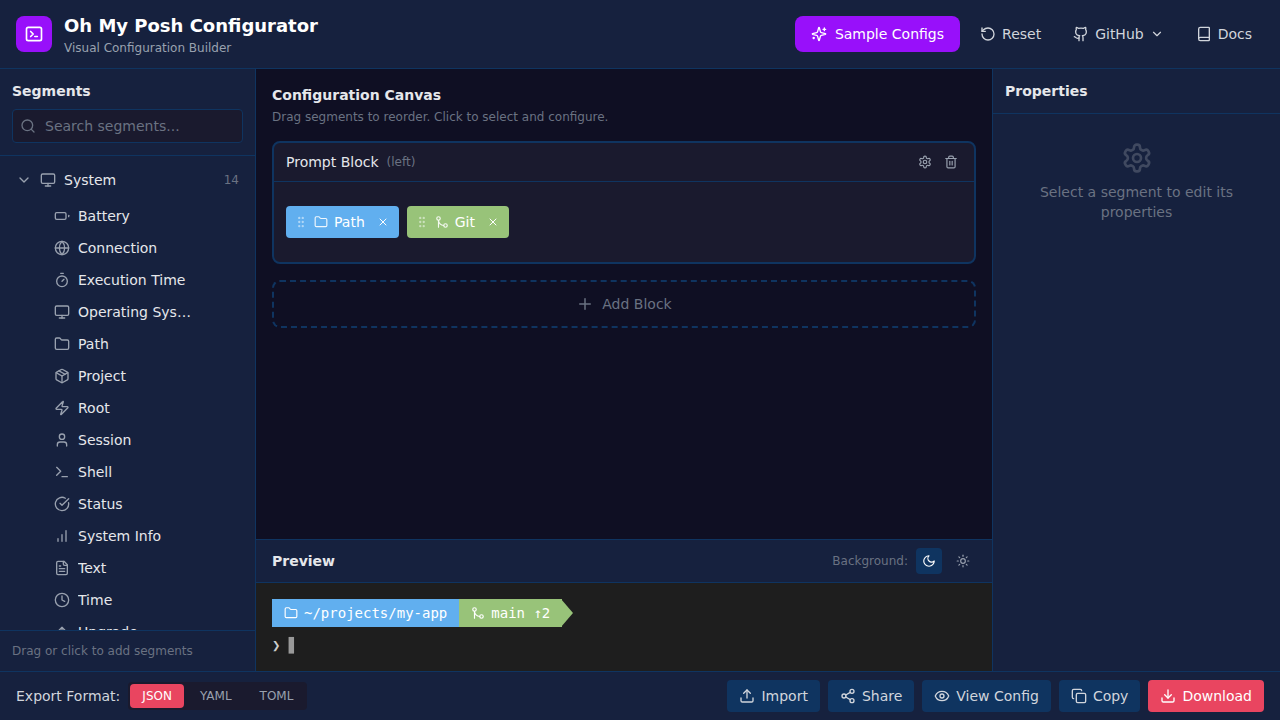This screenshot has height=720, width=1280.
Task: Open Prompt Block settings via gear icon
Action: (924, 161)
